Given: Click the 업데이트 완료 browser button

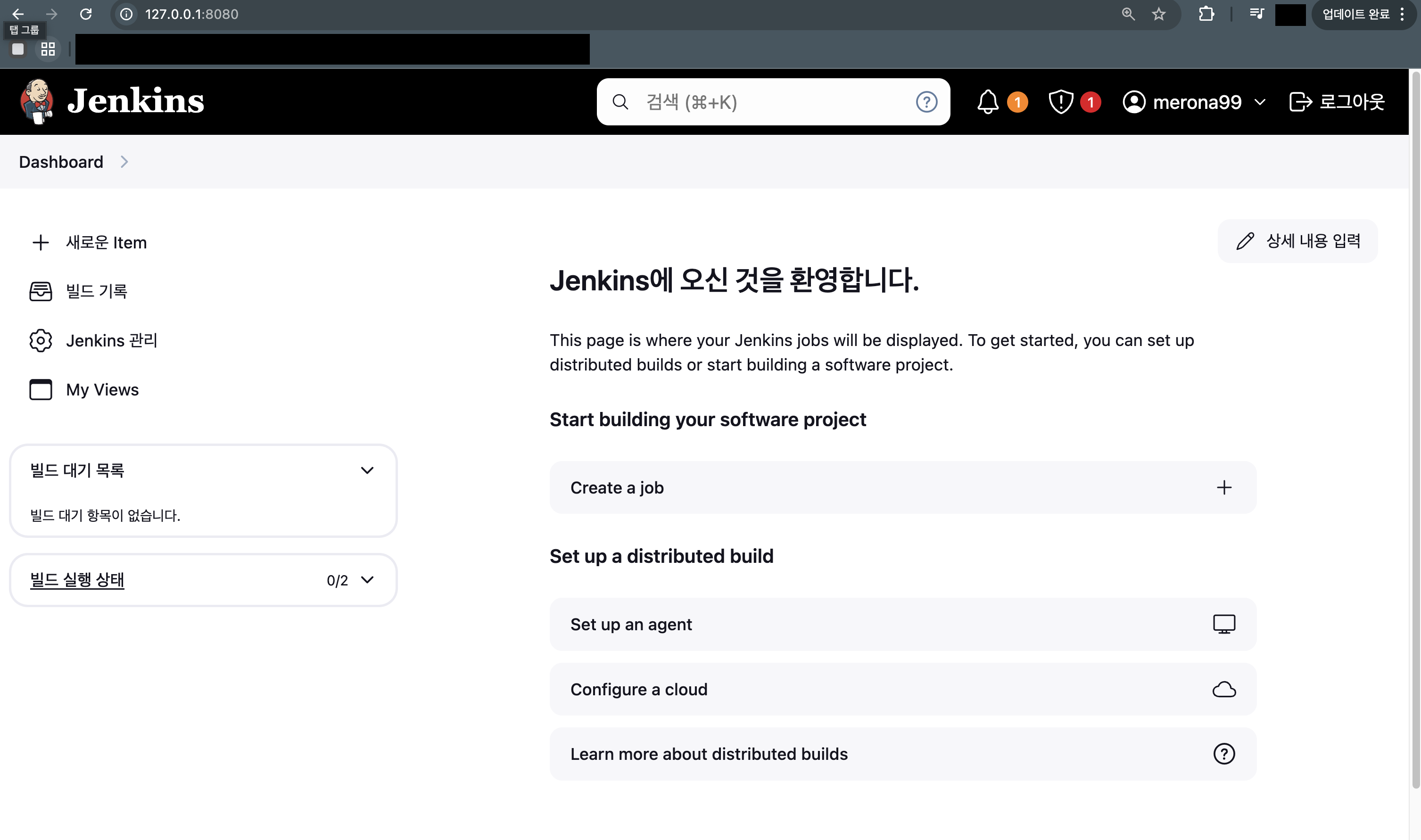Looking at the screenshot, I should (1355, 14).
